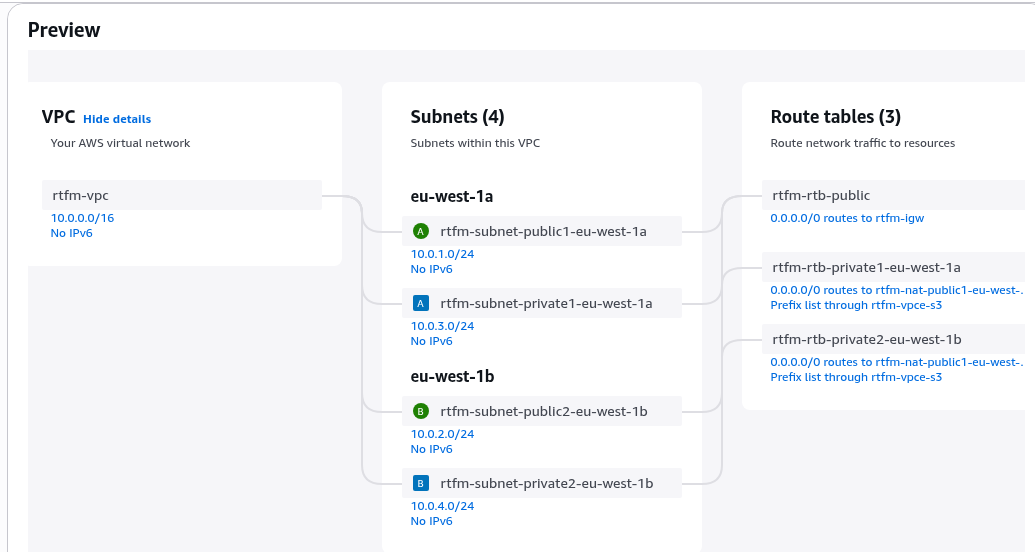
Task: Click green A icon of public1 subnet
Action: [420, 231]
